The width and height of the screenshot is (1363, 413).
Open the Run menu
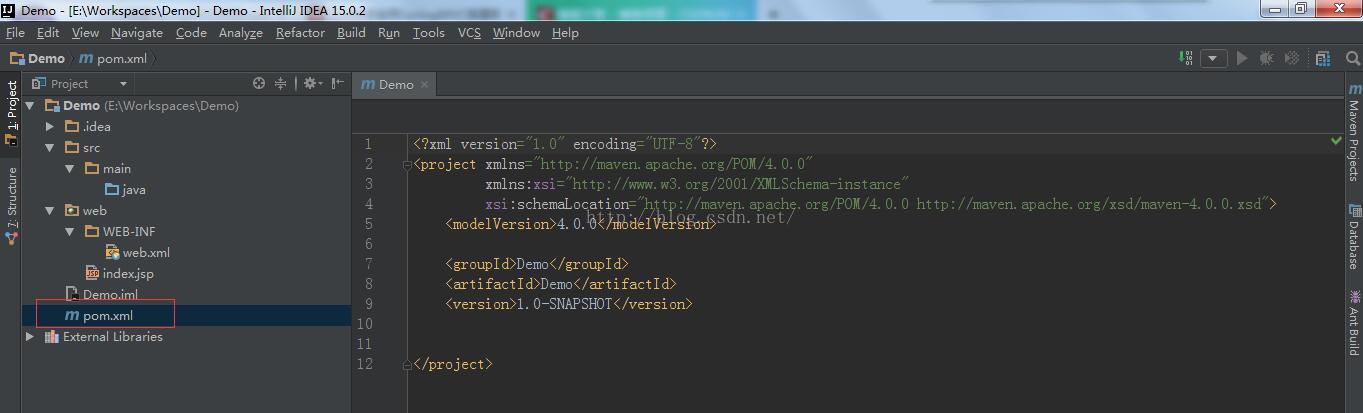389,32
